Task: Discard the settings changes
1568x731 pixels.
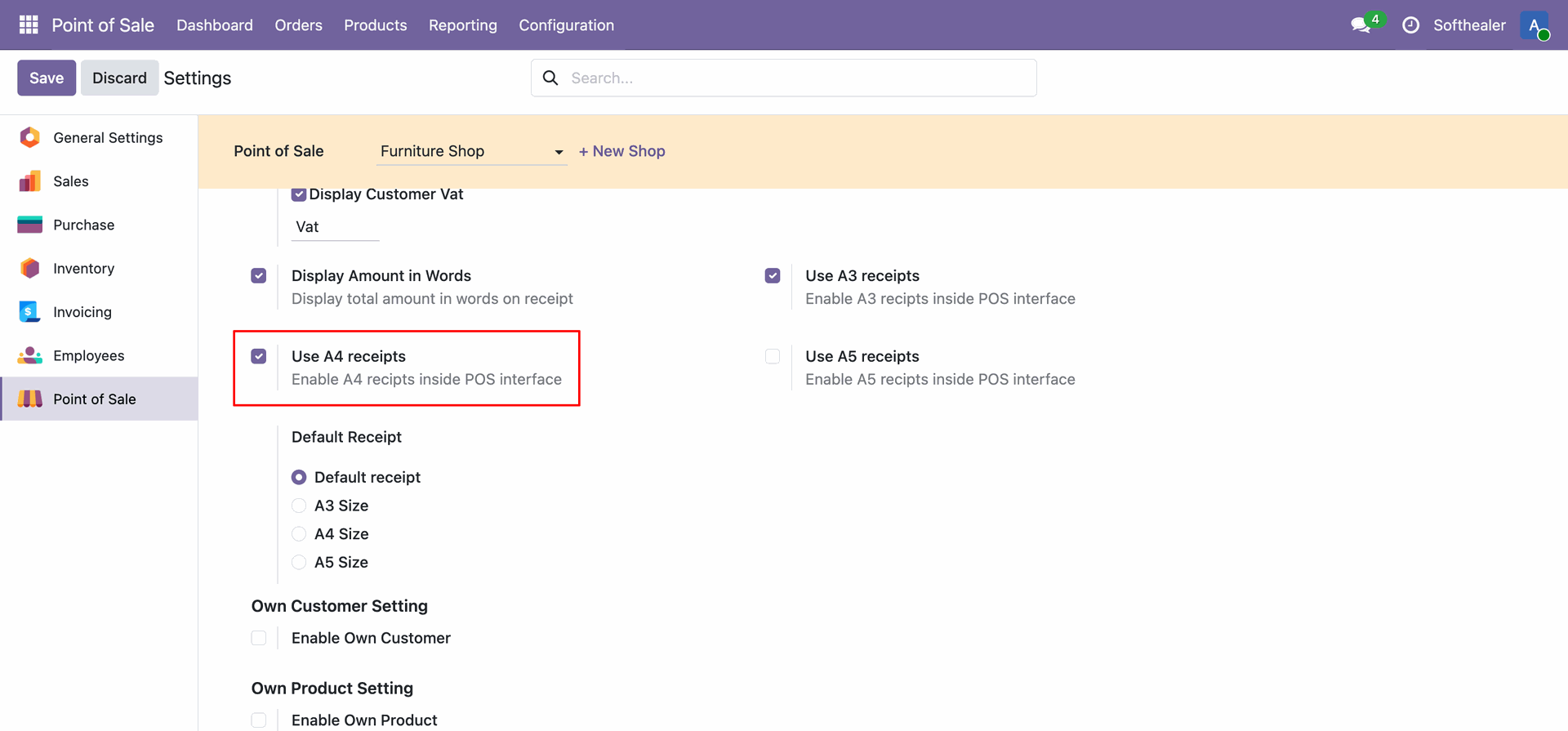Action: point(119,78)
